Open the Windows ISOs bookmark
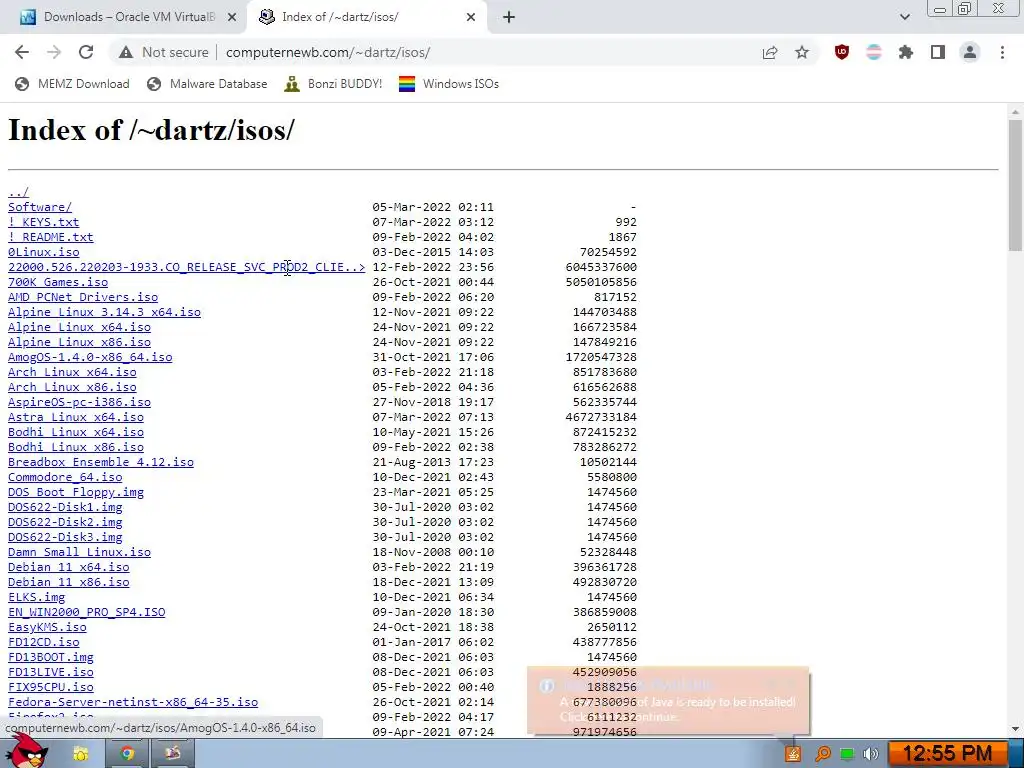Viewport: 1024px width, 768px height. coord(449,84)
